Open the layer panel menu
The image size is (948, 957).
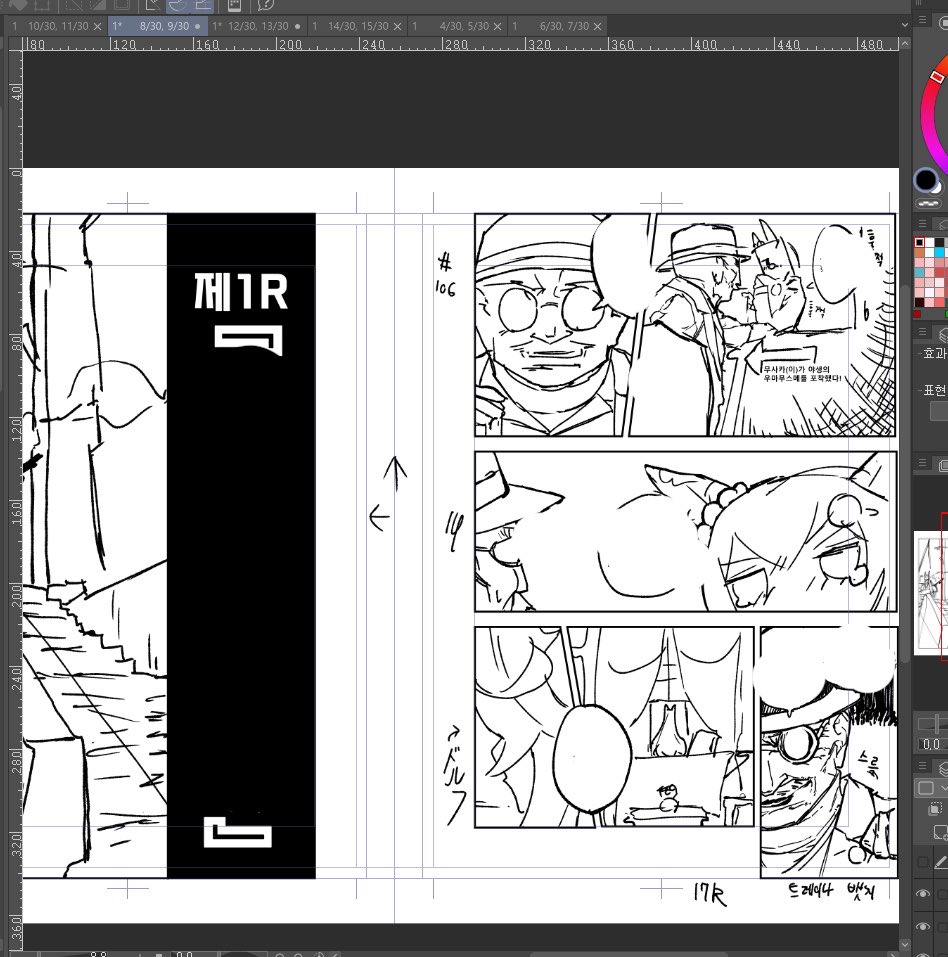point(922,765)
